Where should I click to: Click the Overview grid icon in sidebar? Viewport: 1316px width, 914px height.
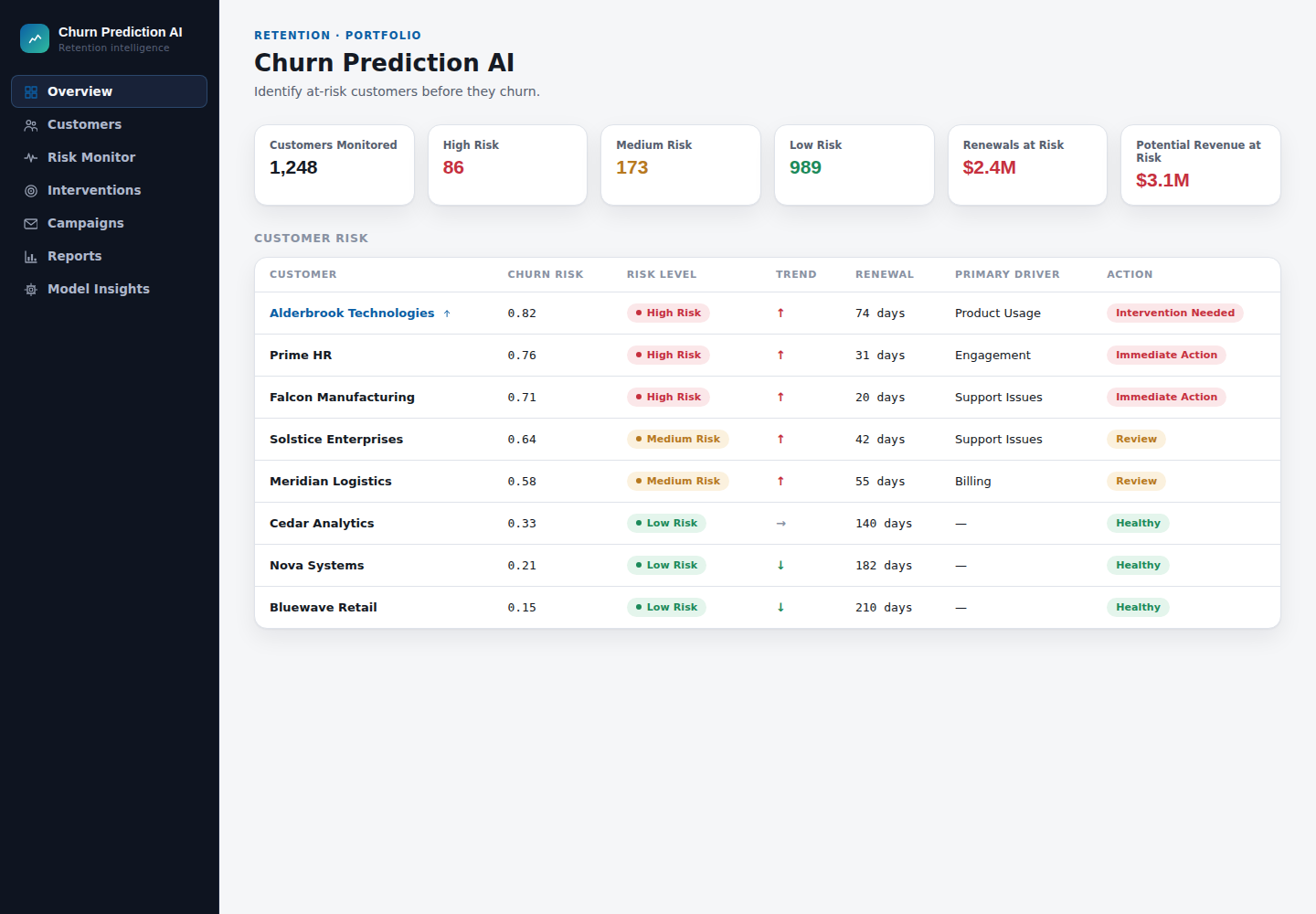coord(31,92)
